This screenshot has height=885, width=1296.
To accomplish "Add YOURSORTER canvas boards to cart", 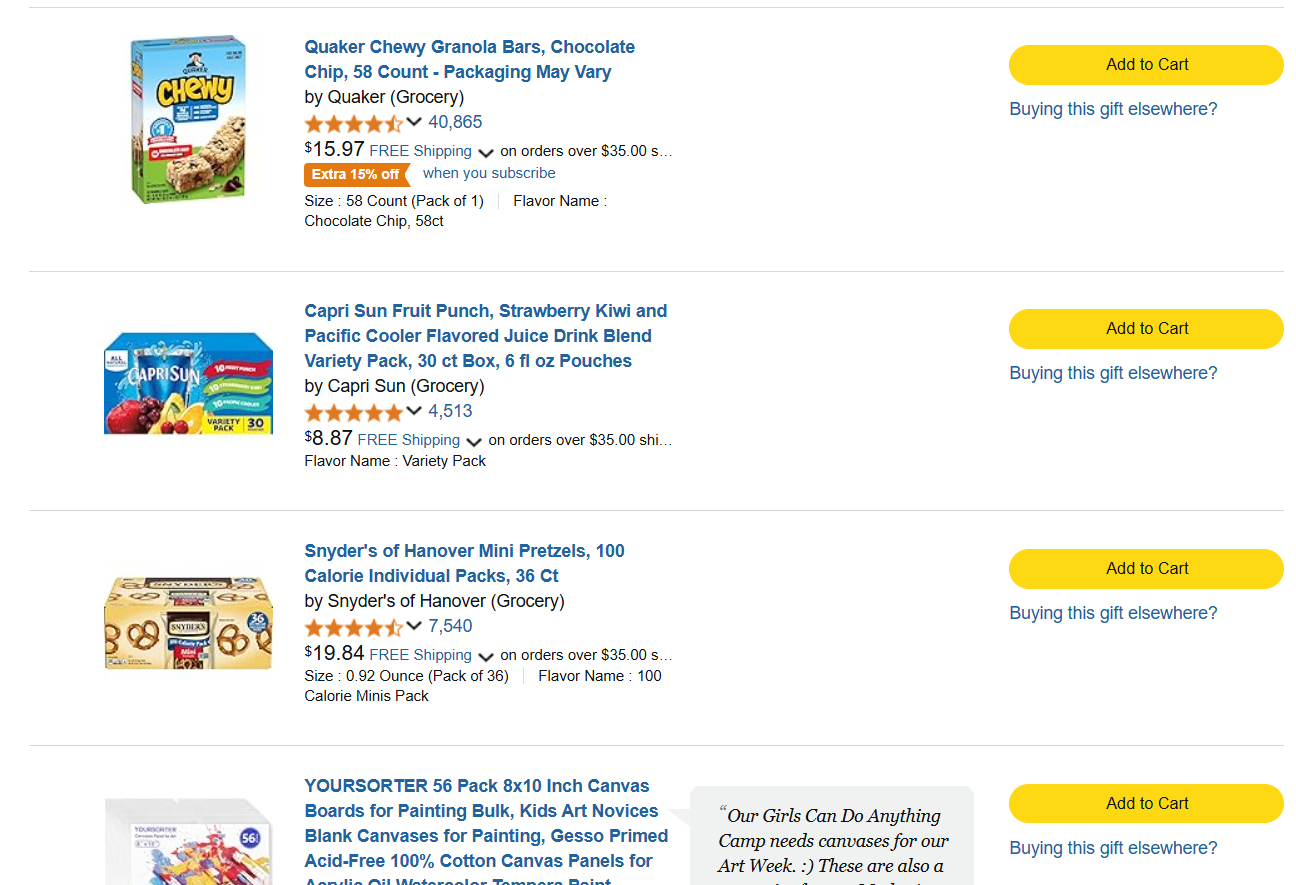I will tap(1146, 804).
